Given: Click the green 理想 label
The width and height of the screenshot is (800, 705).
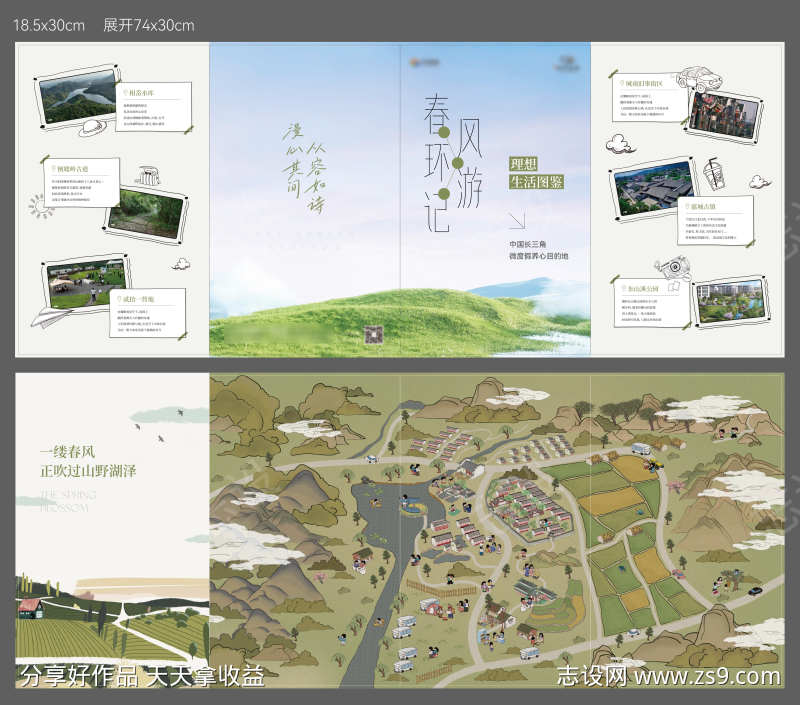Looking at the screenshot, I should 524,164.
